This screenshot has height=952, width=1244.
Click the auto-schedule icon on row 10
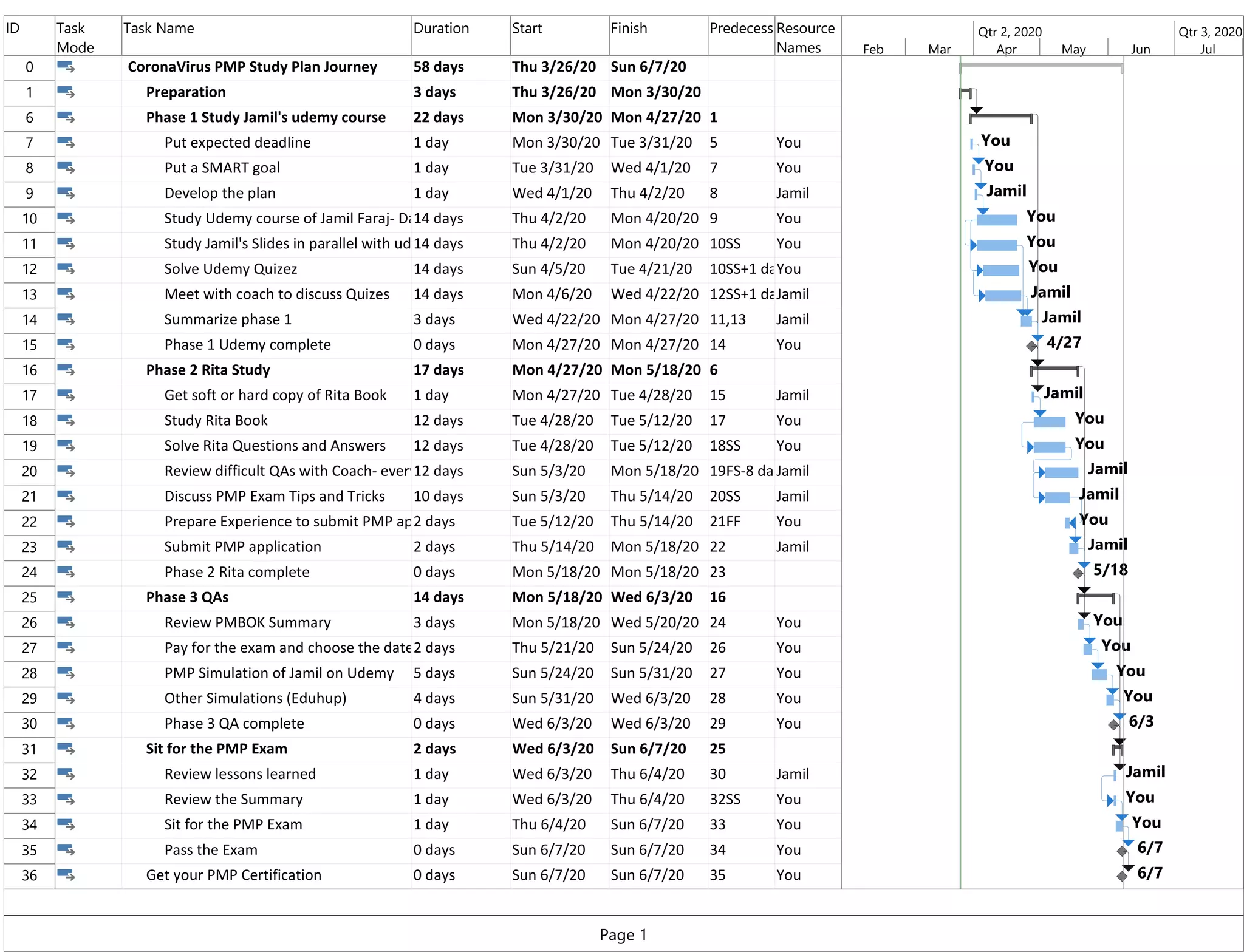(66, 219)
